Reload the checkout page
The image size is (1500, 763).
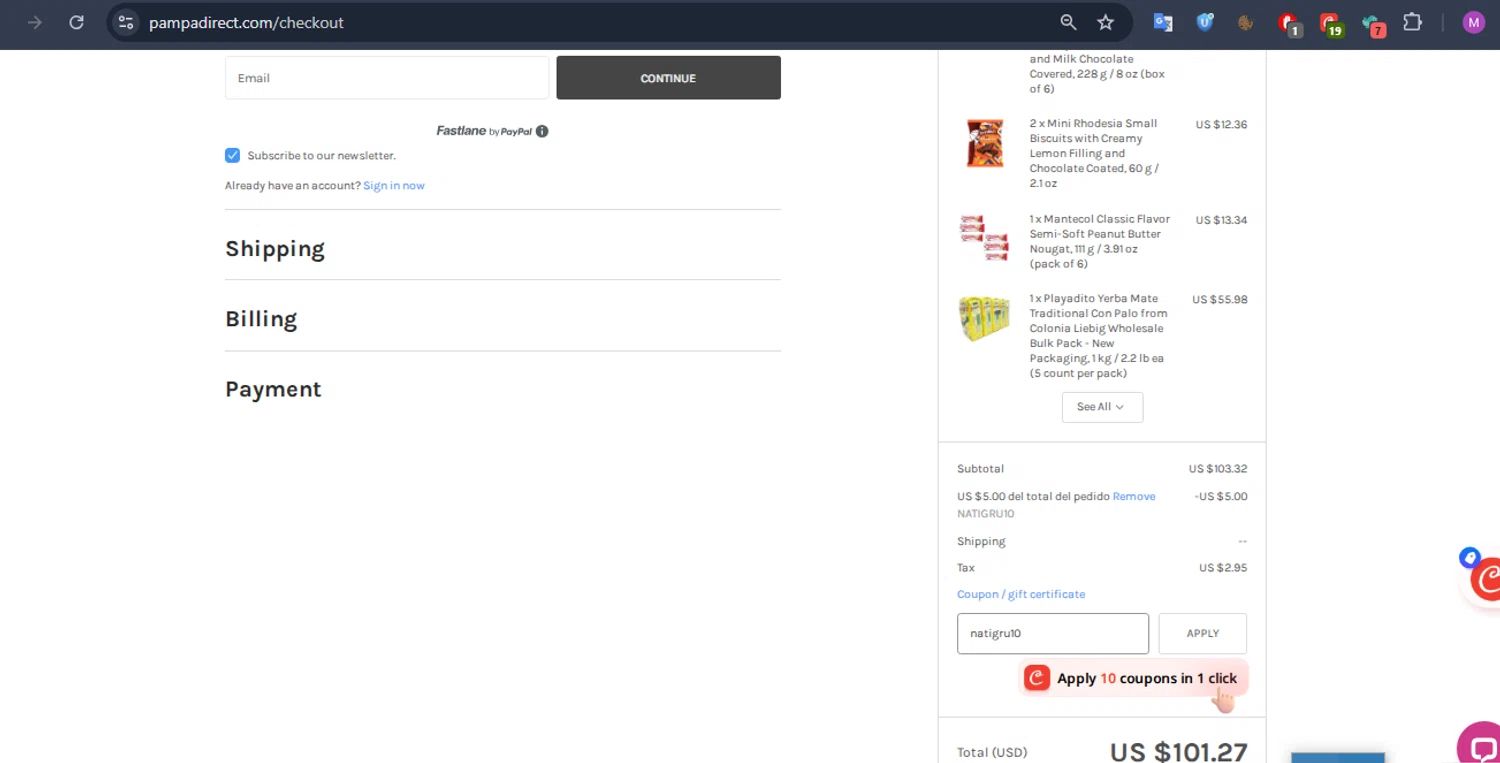(x=76, y=22)
